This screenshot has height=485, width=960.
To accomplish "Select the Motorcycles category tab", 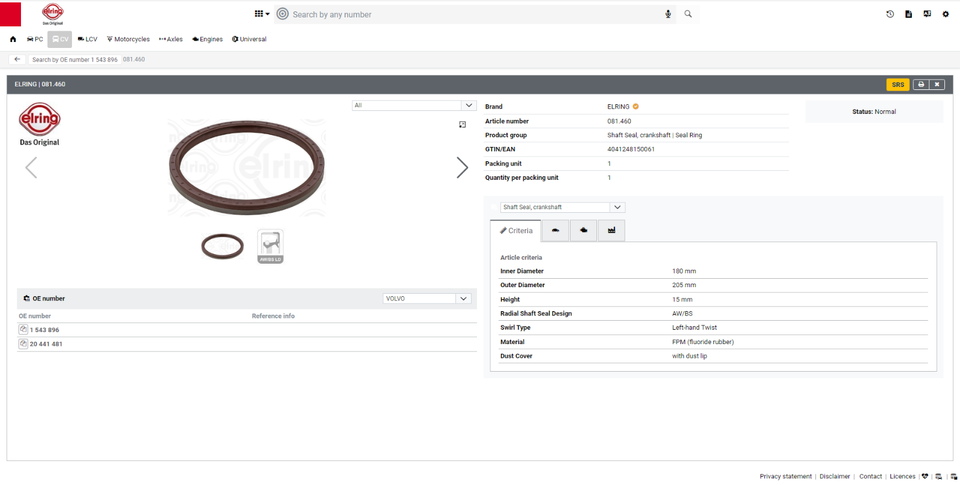I will [x=128, y=39].
